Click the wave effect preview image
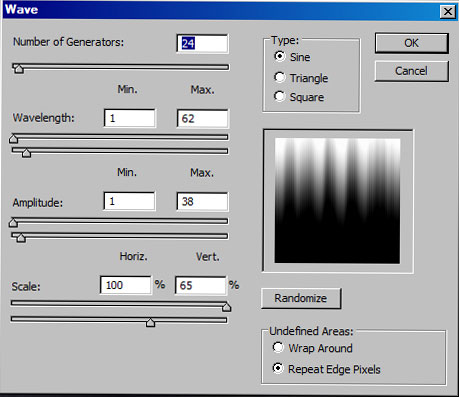The height and width of the screenshot is (397, 459). click(x=337, y=201)
